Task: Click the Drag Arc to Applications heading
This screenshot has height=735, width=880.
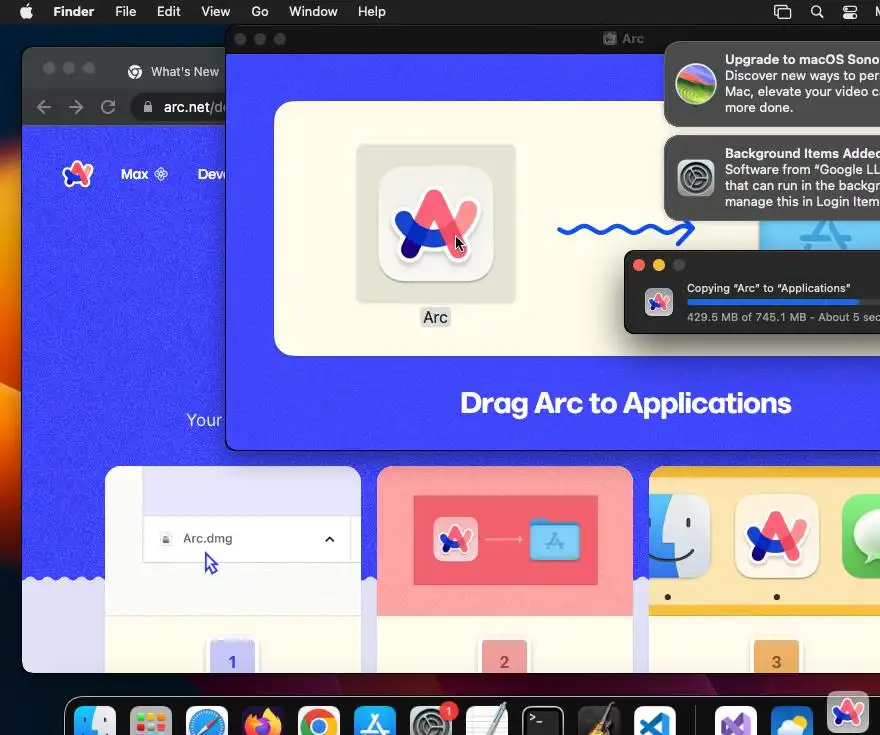Action: (x=625, y=403)
